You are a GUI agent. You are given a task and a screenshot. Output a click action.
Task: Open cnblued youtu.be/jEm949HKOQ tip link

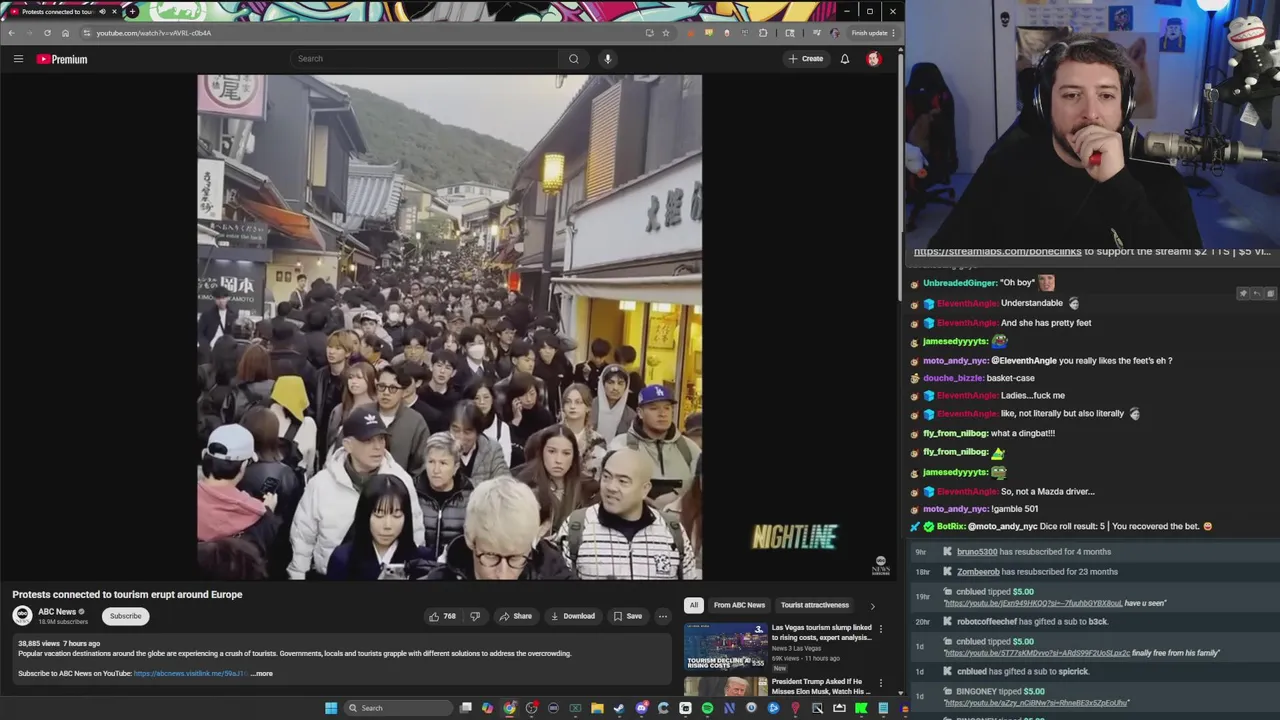point(1032,603)
